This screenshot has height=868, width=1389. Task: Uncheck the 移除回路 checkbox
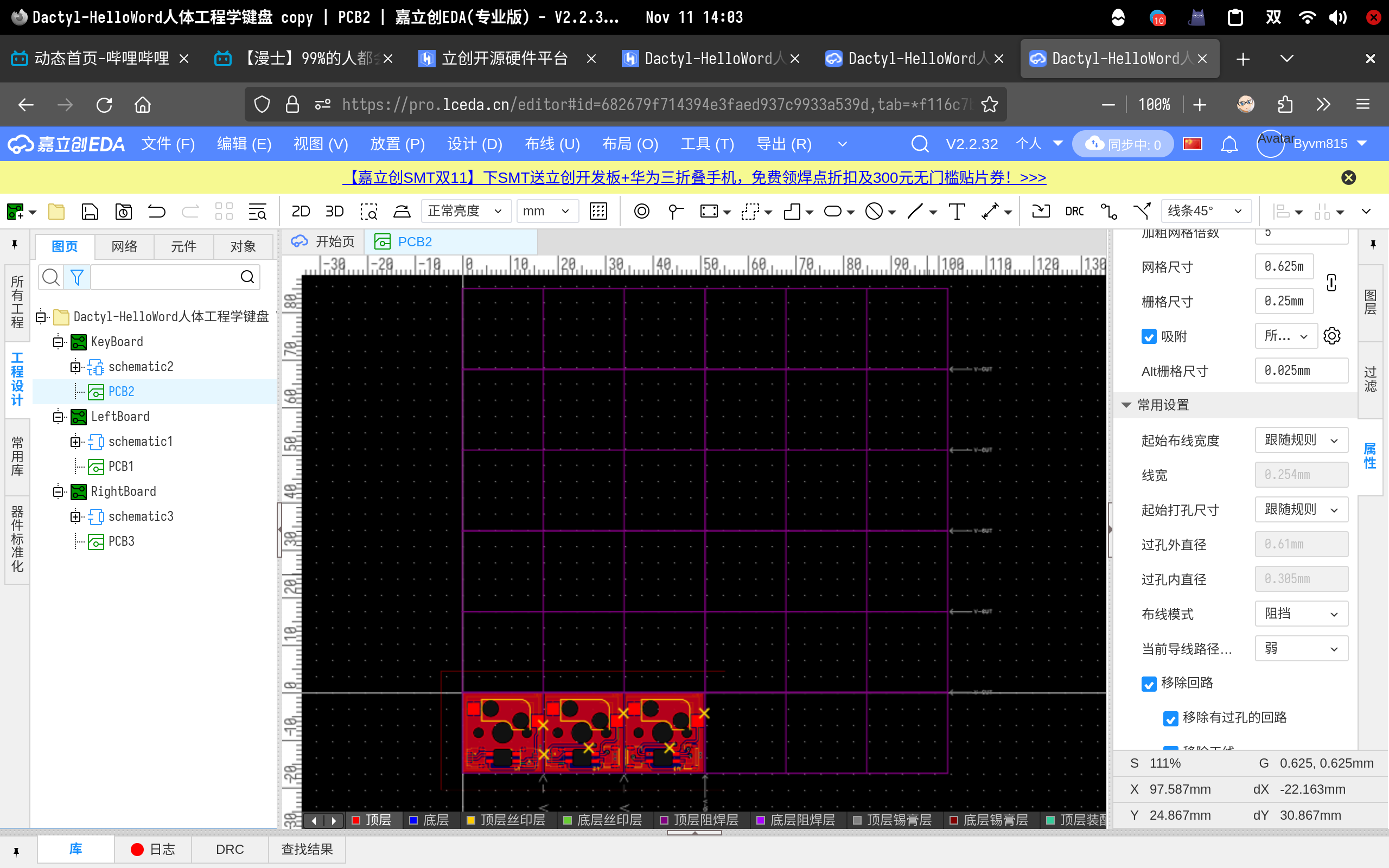tap(1149, 684)
